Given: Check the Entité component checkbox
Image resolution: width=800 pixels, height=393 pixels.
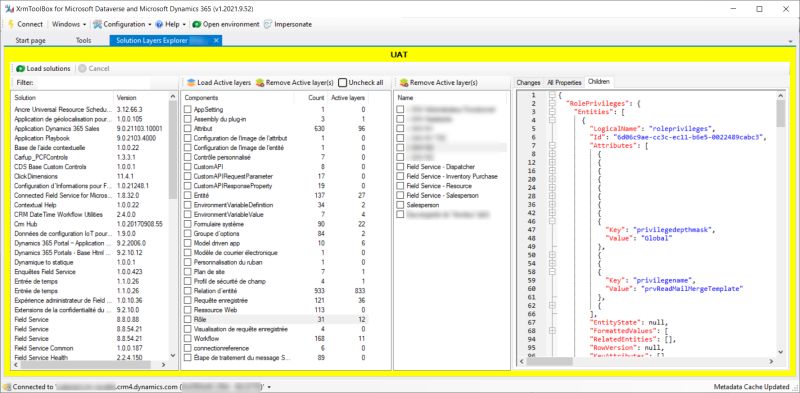Looking at the screenshot, I should (188, 195).
